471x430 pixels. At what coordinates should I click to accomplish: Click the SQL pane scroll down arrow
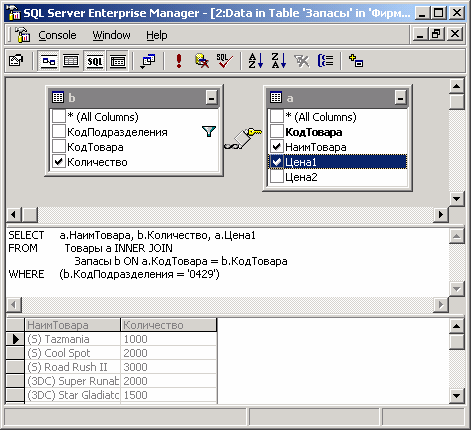456,289
